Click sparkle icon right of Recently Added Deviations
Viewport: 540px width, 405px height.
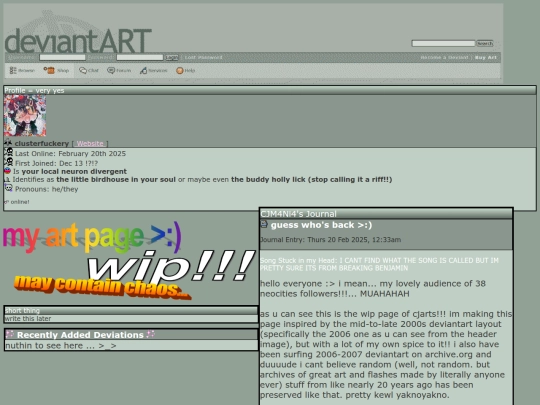click(151, 334)
